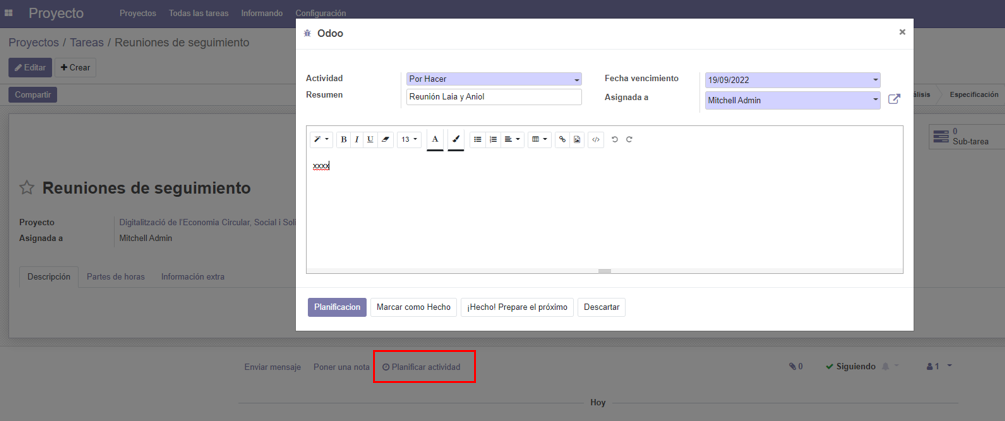Toggle underline formatting in the editor
This screenshot has width=1005, height=421.
[370, 139]
